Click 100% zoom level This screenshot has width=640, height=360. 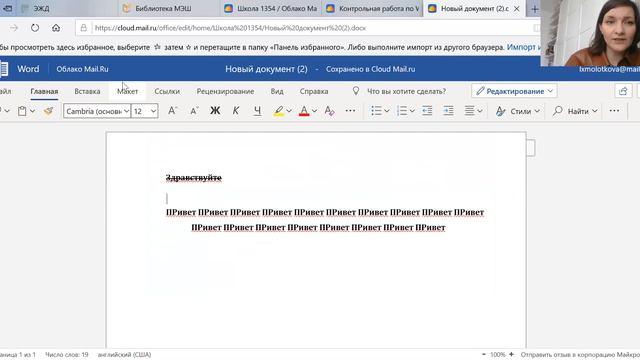tap(498, 354)
